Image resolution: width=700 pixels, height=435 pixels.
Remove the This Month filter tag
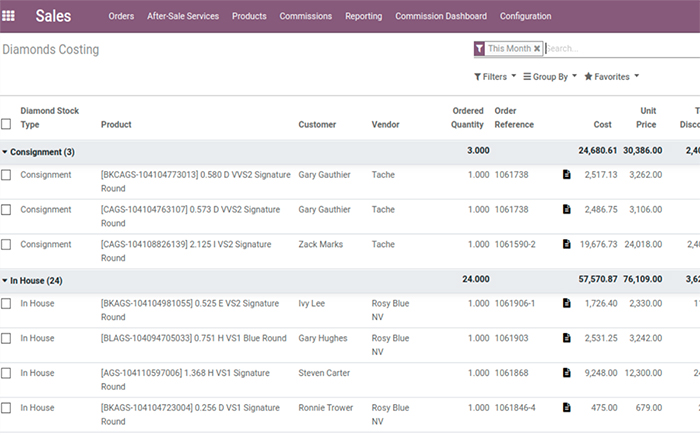point(537,48)
